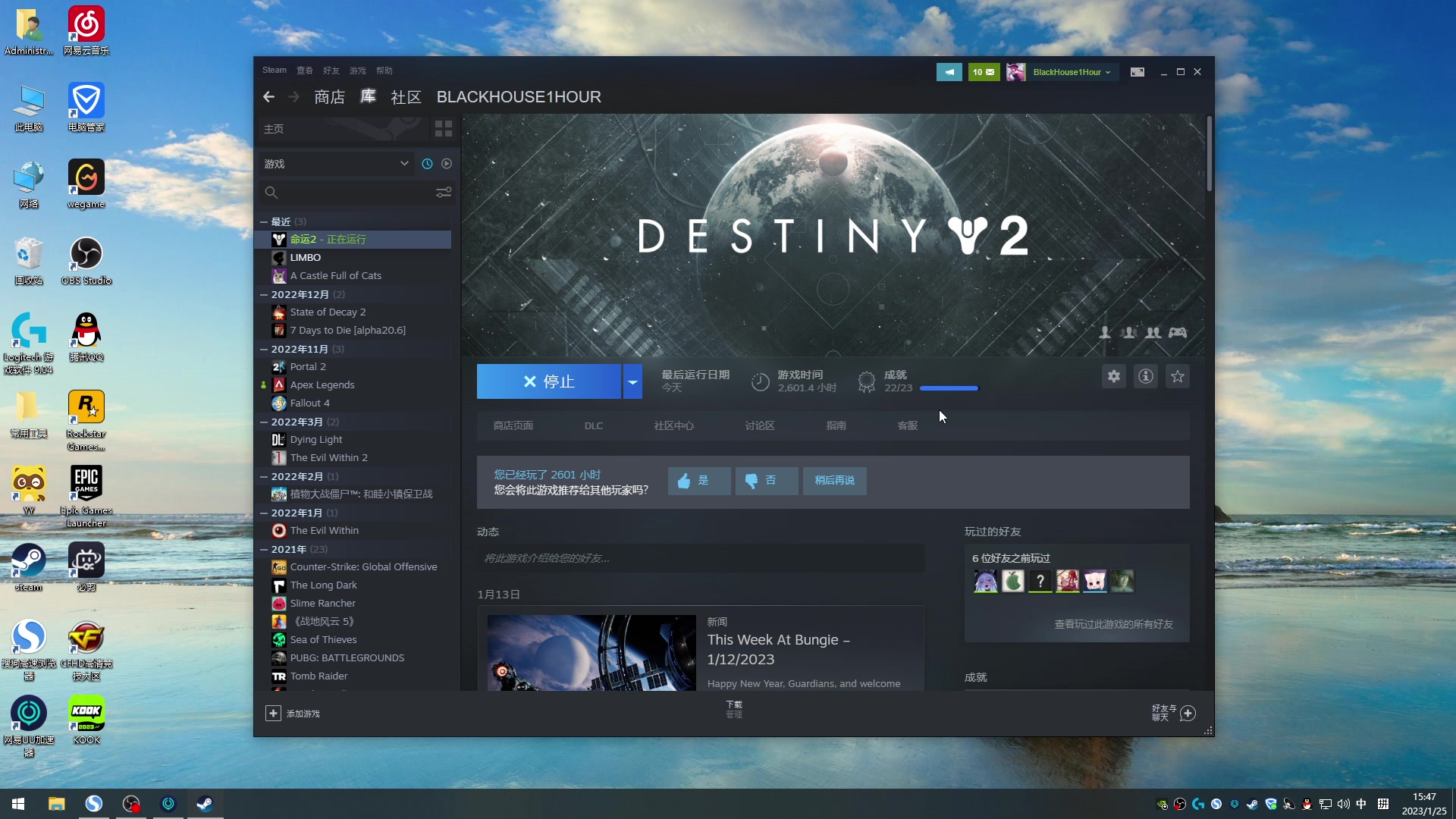Open the green notifications inbox showing 10

[x=984, y=72]
